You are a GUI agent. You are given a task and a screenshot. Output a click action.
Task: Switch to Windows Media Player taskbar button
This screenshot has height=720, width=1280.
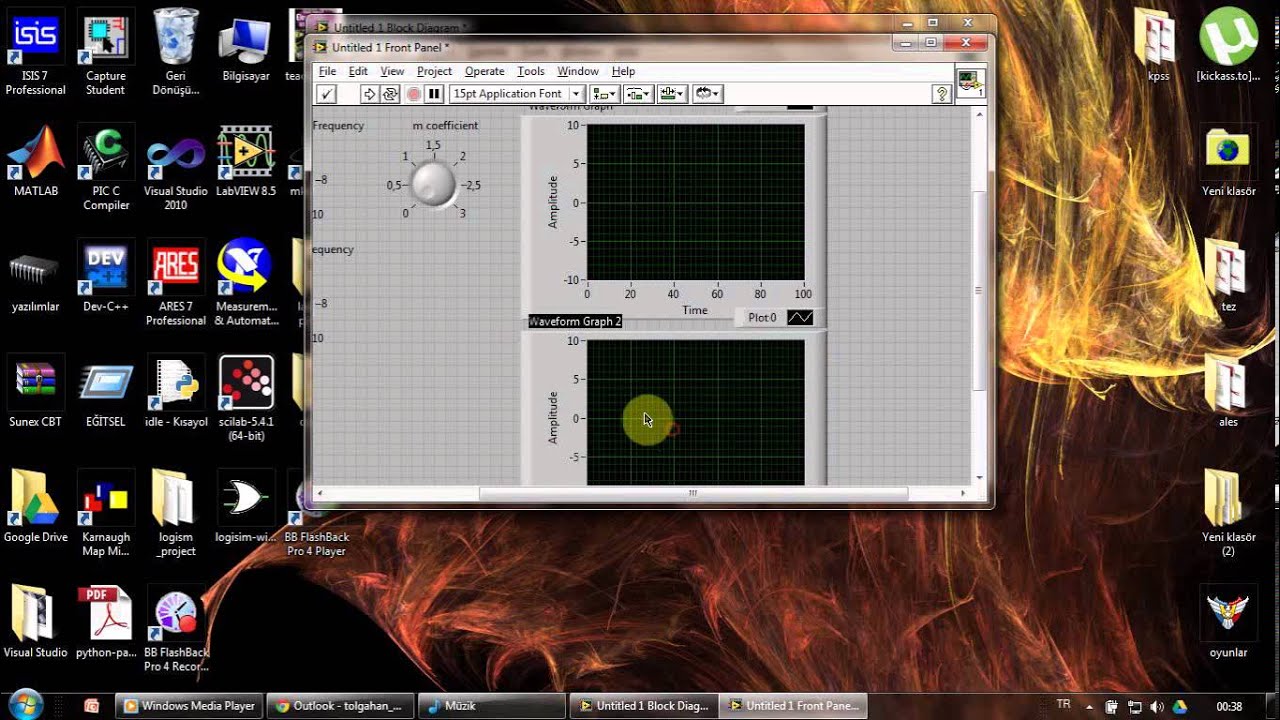point(188,706)
